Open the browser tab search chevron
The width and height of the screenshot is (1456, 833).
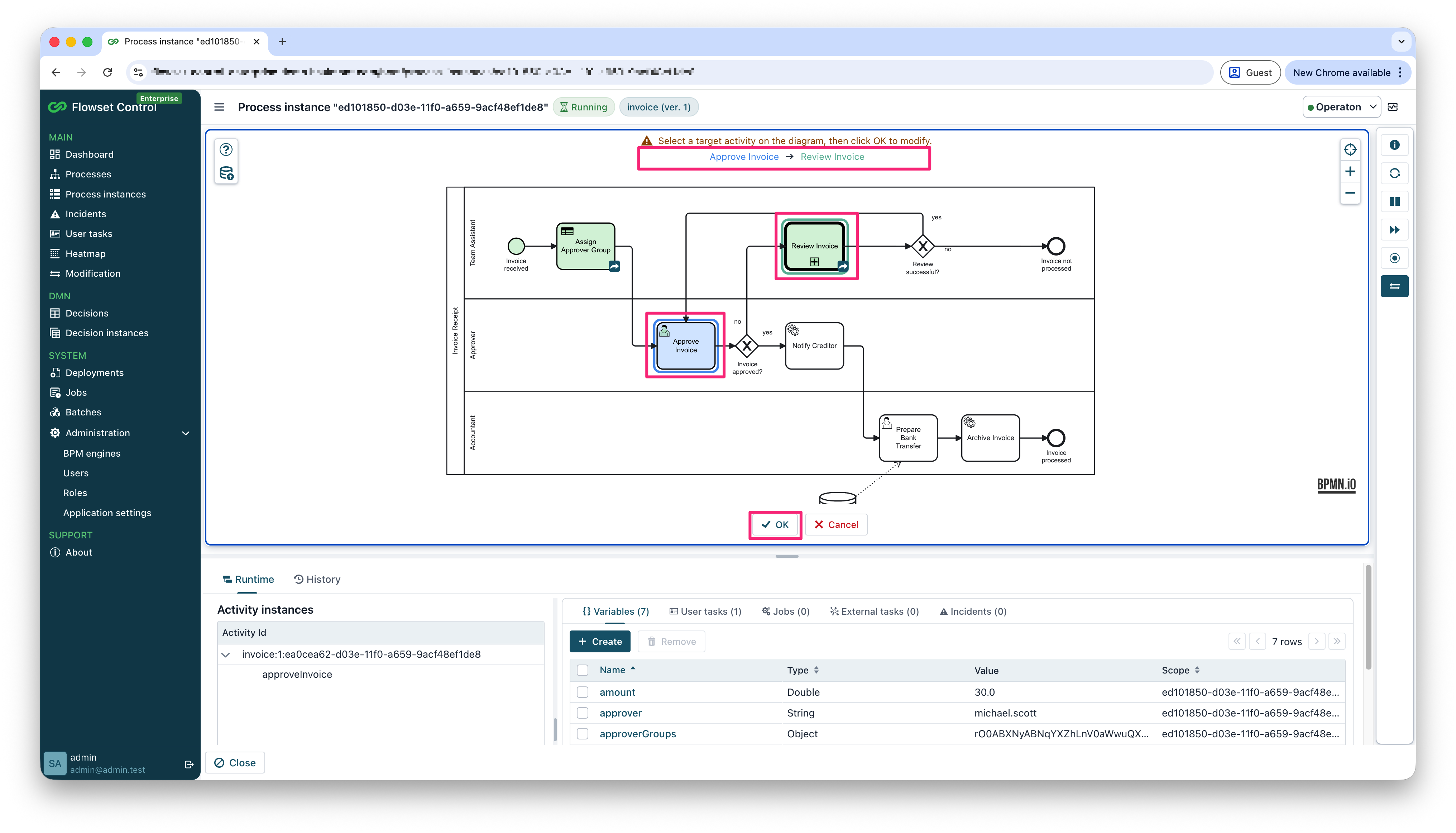tap(1401, 42)
